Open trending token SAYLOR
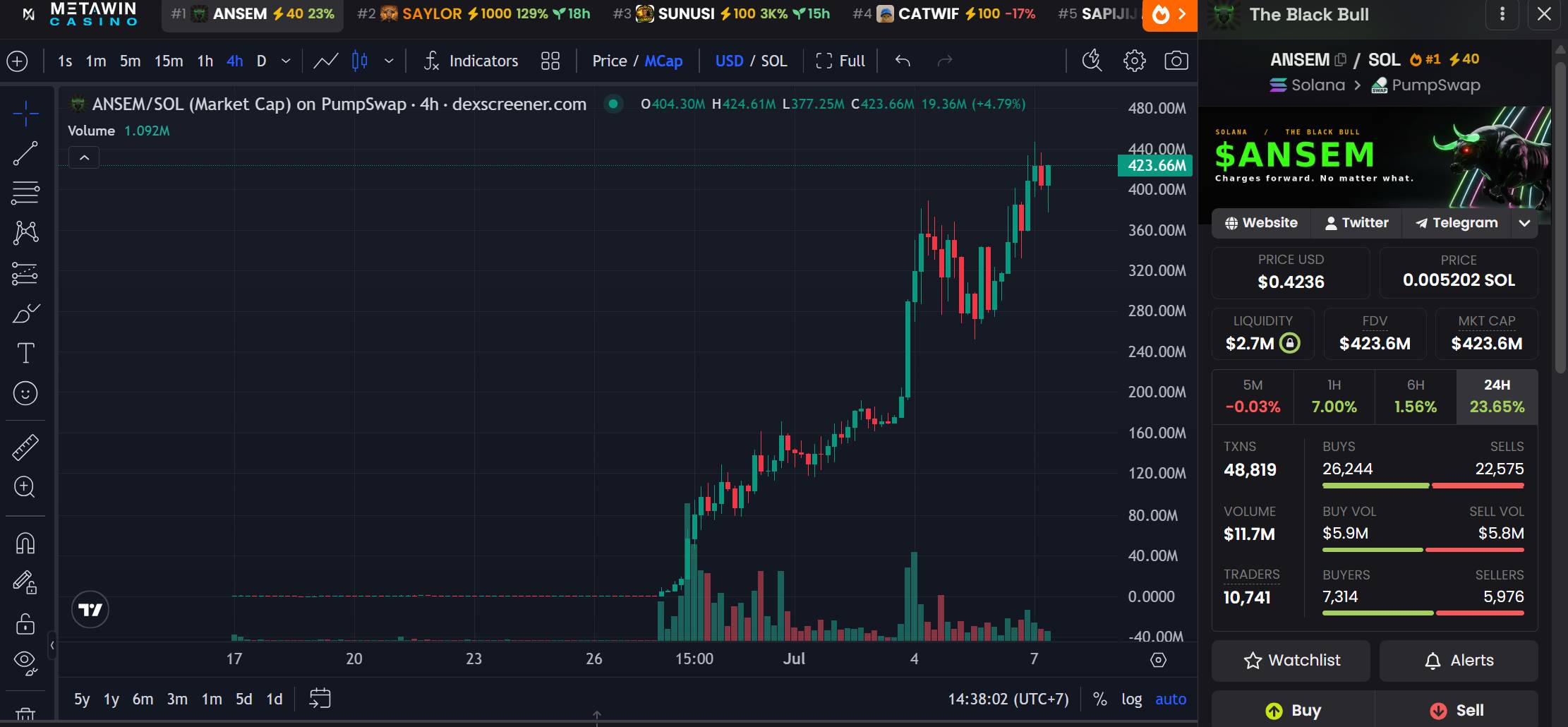The width and height of the screenshot is (1568, 727). (474, 14)
